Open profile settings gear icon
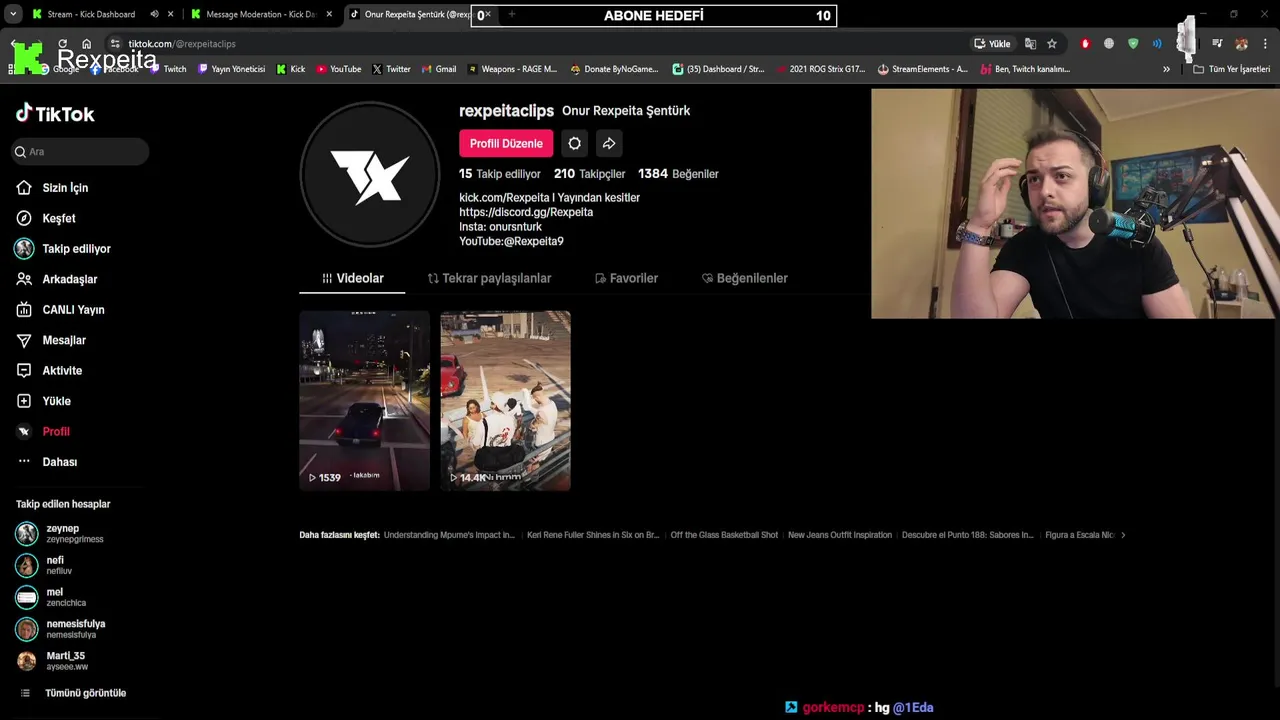 (x=575, y=144)
